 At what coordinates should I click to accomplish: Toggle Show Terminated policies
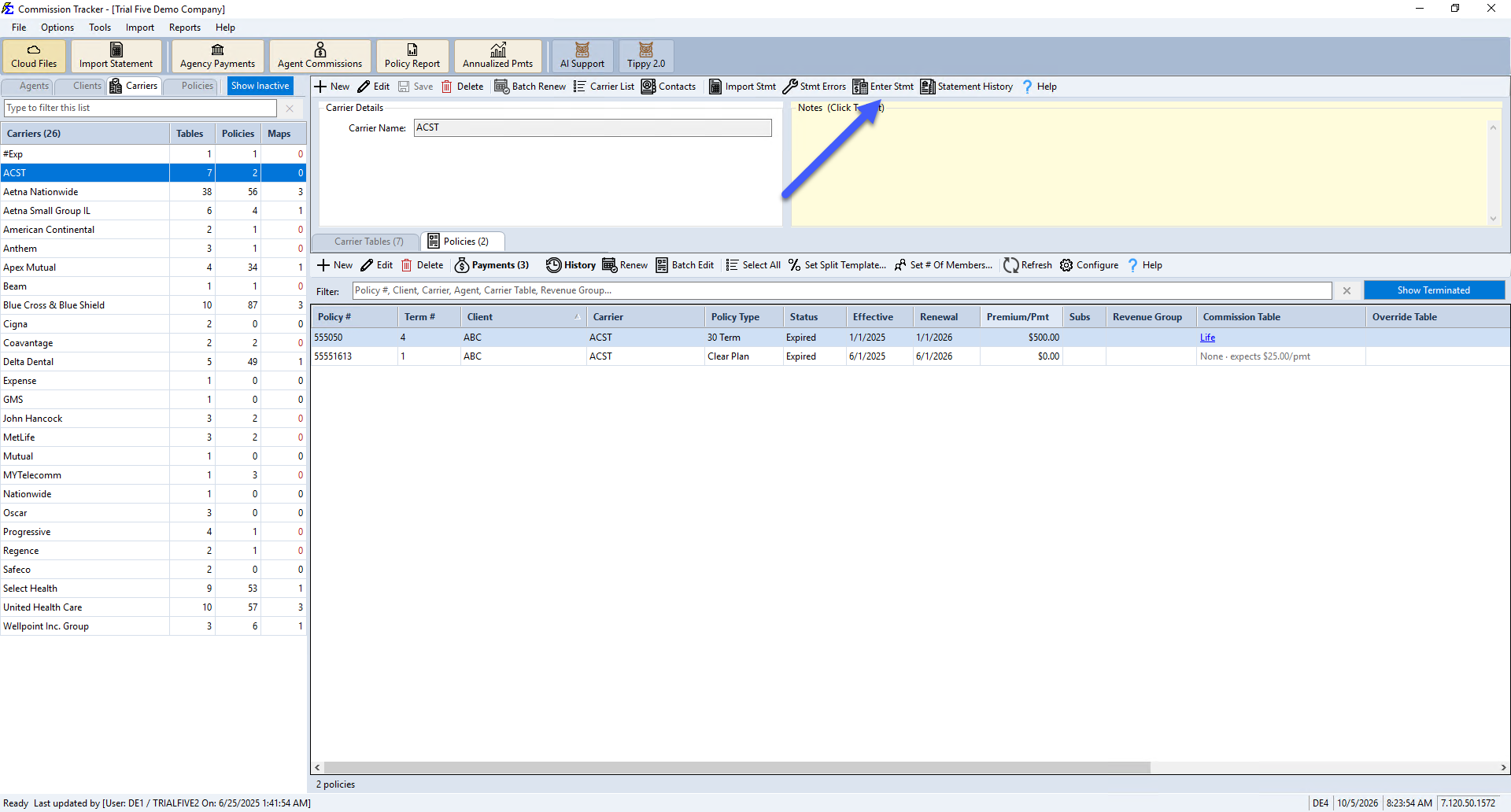1434,290
